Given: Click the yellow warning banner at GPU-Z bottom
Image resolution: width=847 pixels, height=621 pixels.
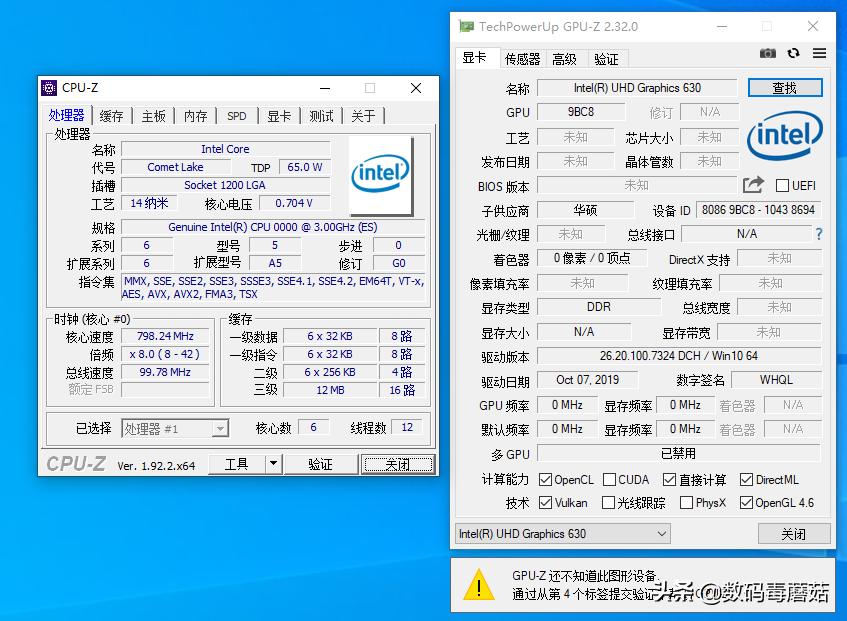Looking at the screenshot, I should point(640,587).
